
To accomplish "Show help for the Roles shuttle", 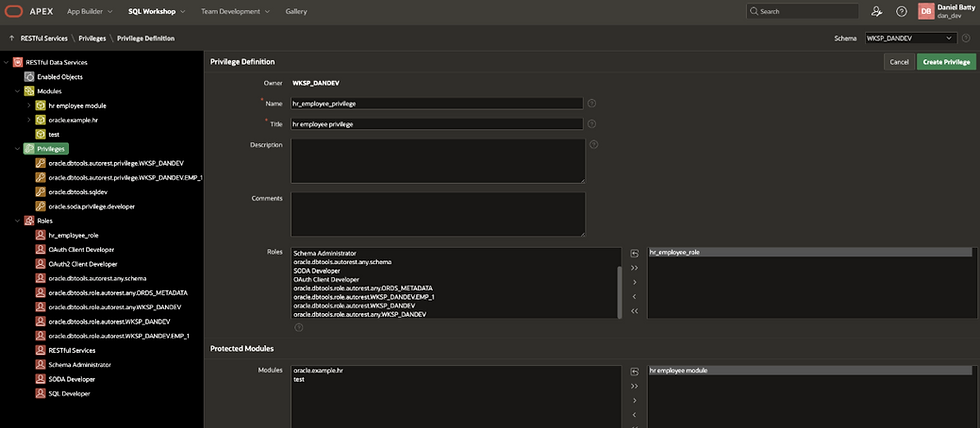I will [298, 327].
